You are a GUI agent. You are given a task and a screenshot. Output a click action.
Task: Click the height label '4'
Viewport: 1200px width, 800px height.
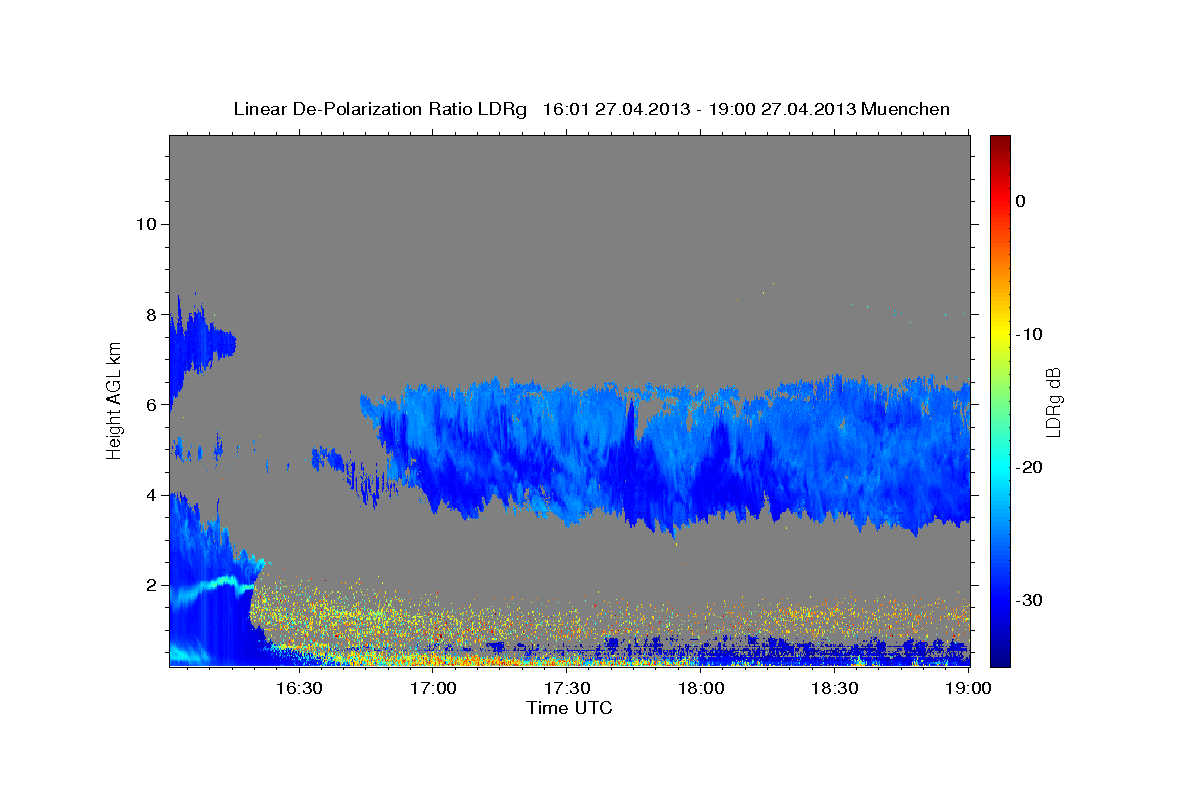149,495
